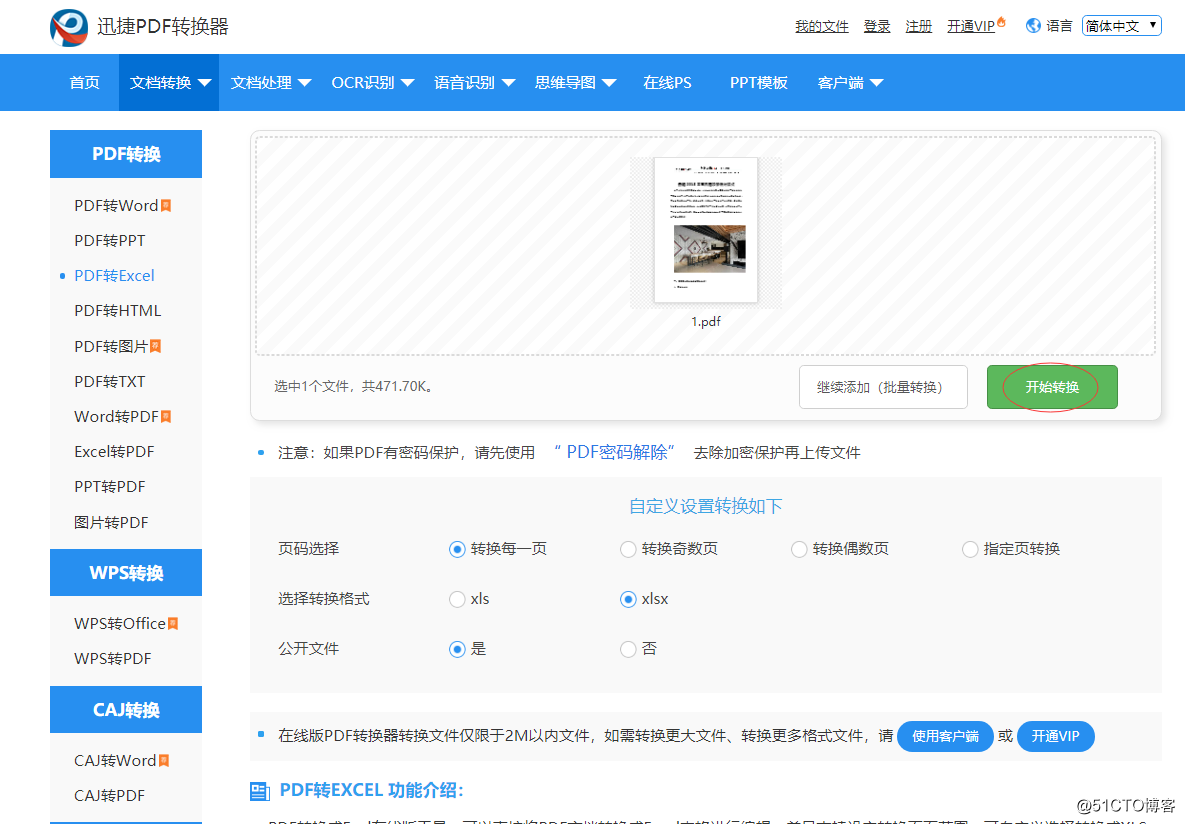
Task: Click the 登录 link
Action: (x=877, y=26)
